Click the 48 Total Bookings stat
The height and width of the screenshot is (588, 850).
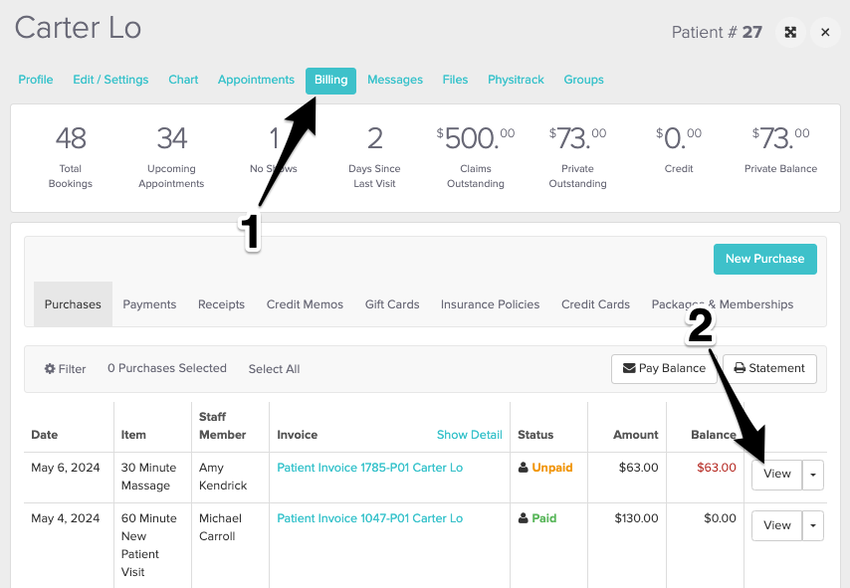70,157
